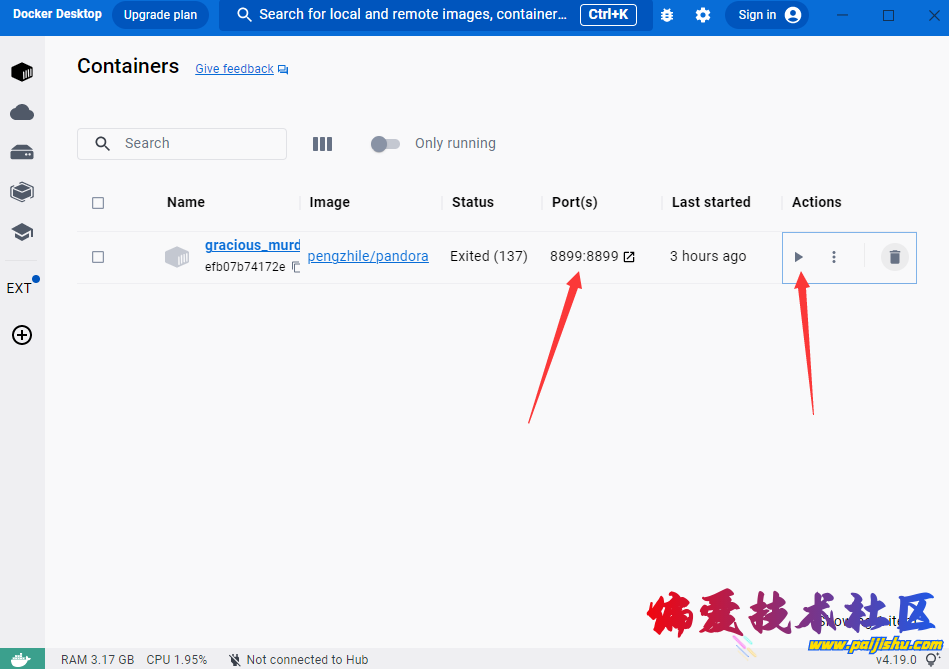Screen dimensions: 949x669
Task: Open Settings gear icon in header
Action: [703, 15]
